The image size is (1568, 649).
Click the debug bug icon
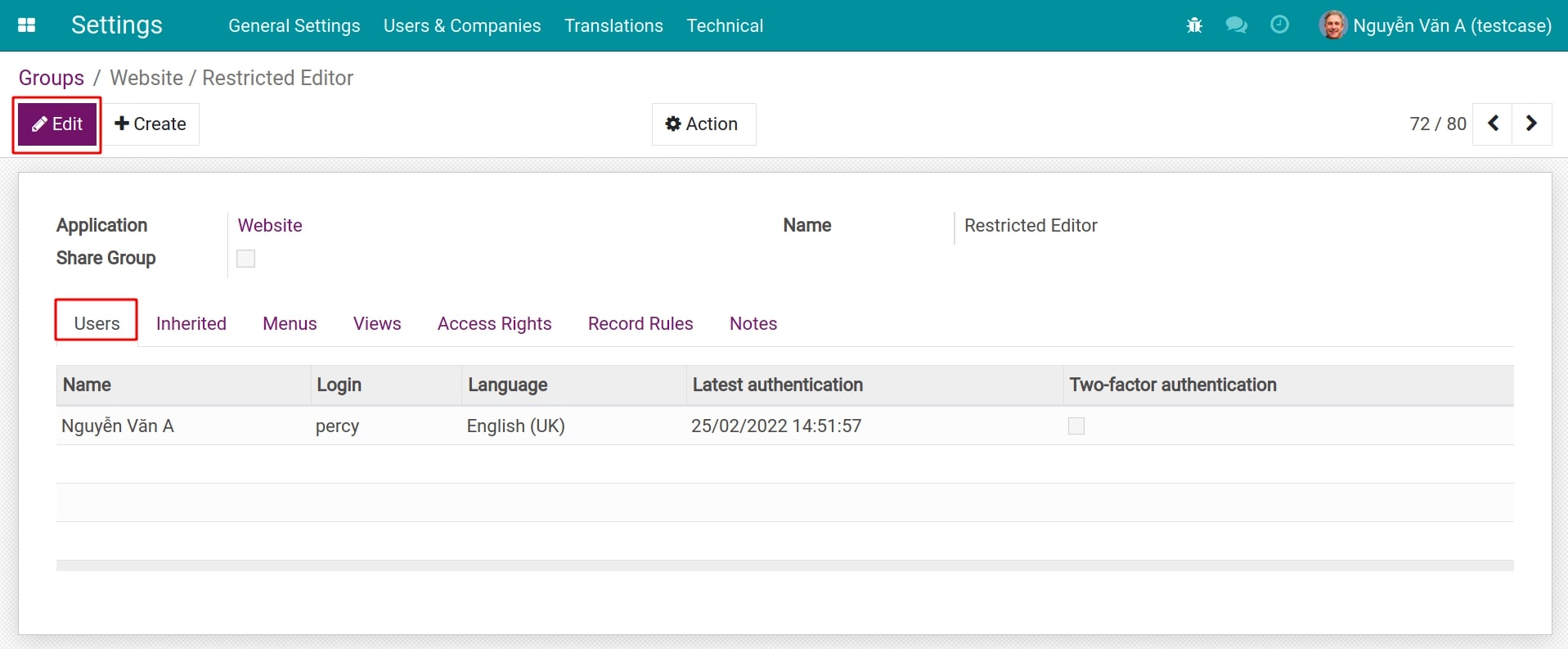click(1194, 25)
